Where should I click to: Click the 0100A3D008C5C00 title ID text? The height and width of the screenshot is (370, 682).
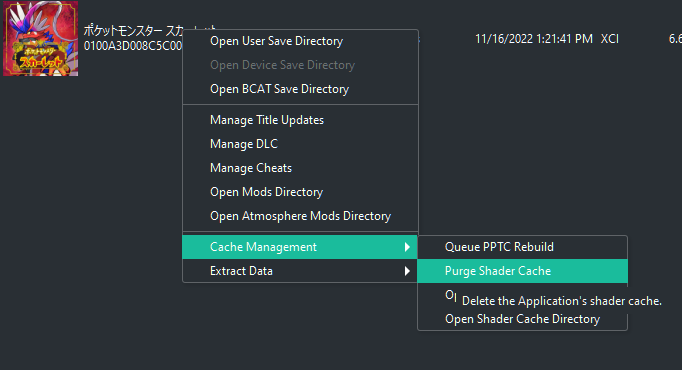133,46
